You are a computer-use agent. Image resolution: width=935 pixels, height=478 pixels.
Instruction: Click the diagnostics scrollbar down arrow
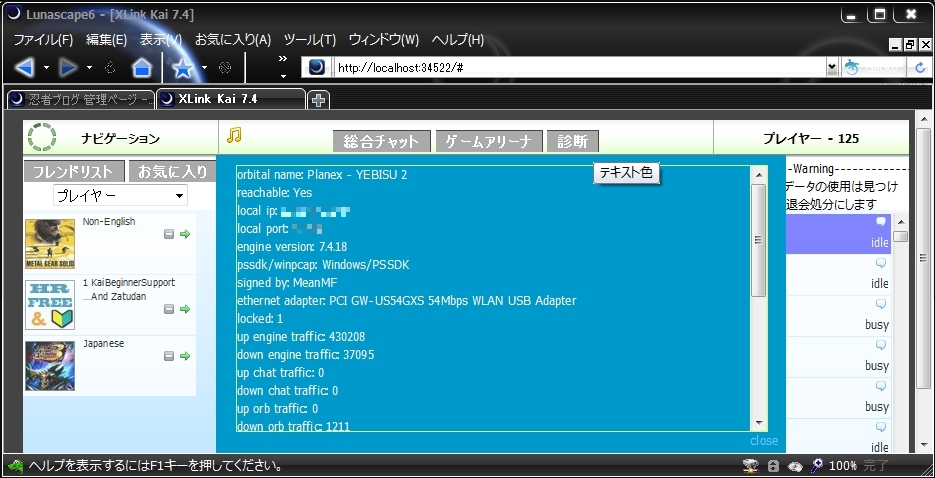click(x=758, y=423)
